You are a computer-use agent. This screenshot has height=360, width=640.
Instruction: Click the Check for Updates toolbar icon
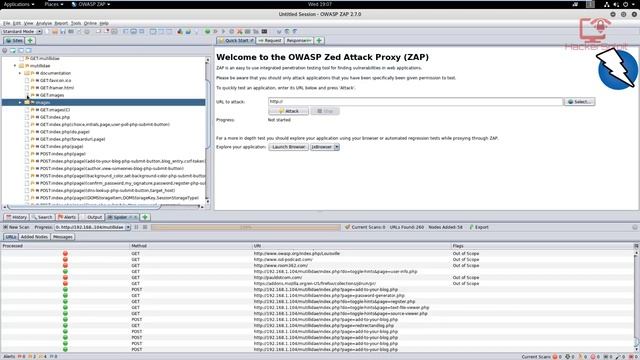(x=188, y=31)
